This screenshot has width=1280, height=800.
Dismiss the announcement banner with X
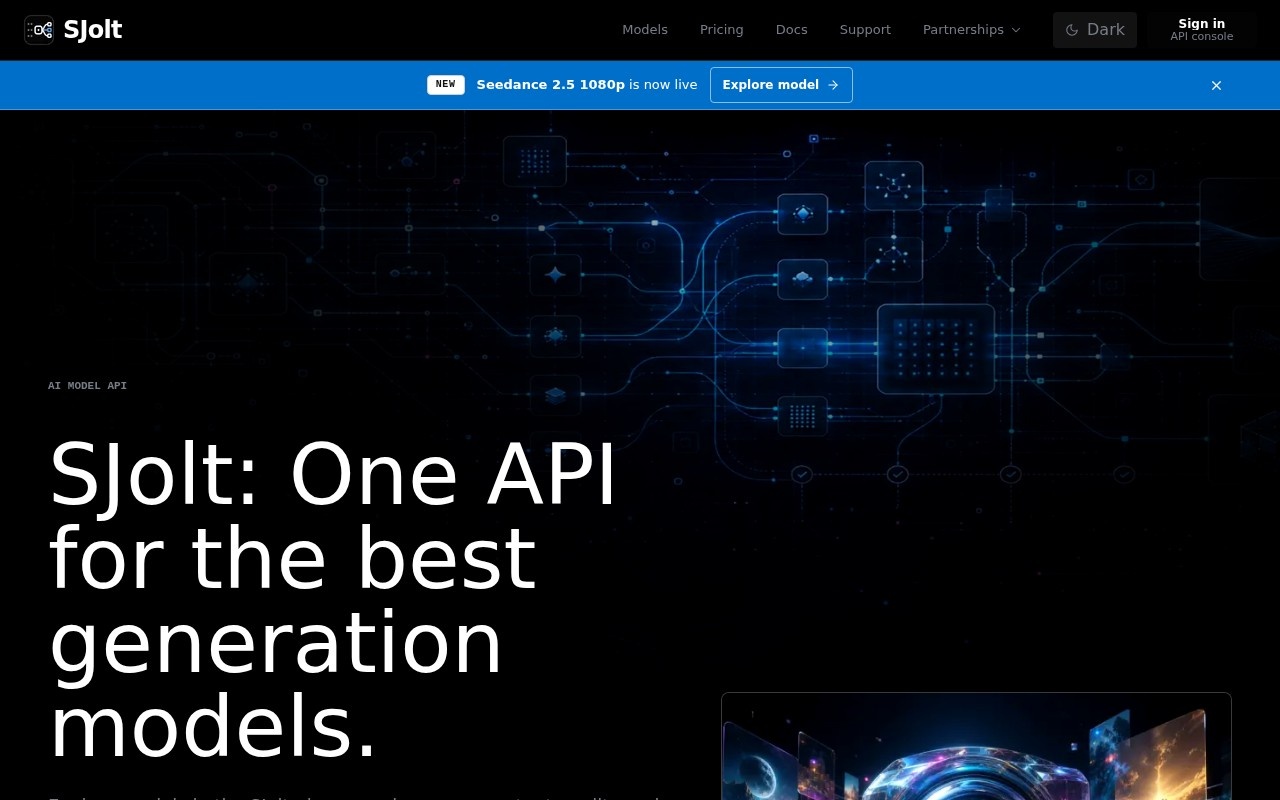coord(1216,85)
